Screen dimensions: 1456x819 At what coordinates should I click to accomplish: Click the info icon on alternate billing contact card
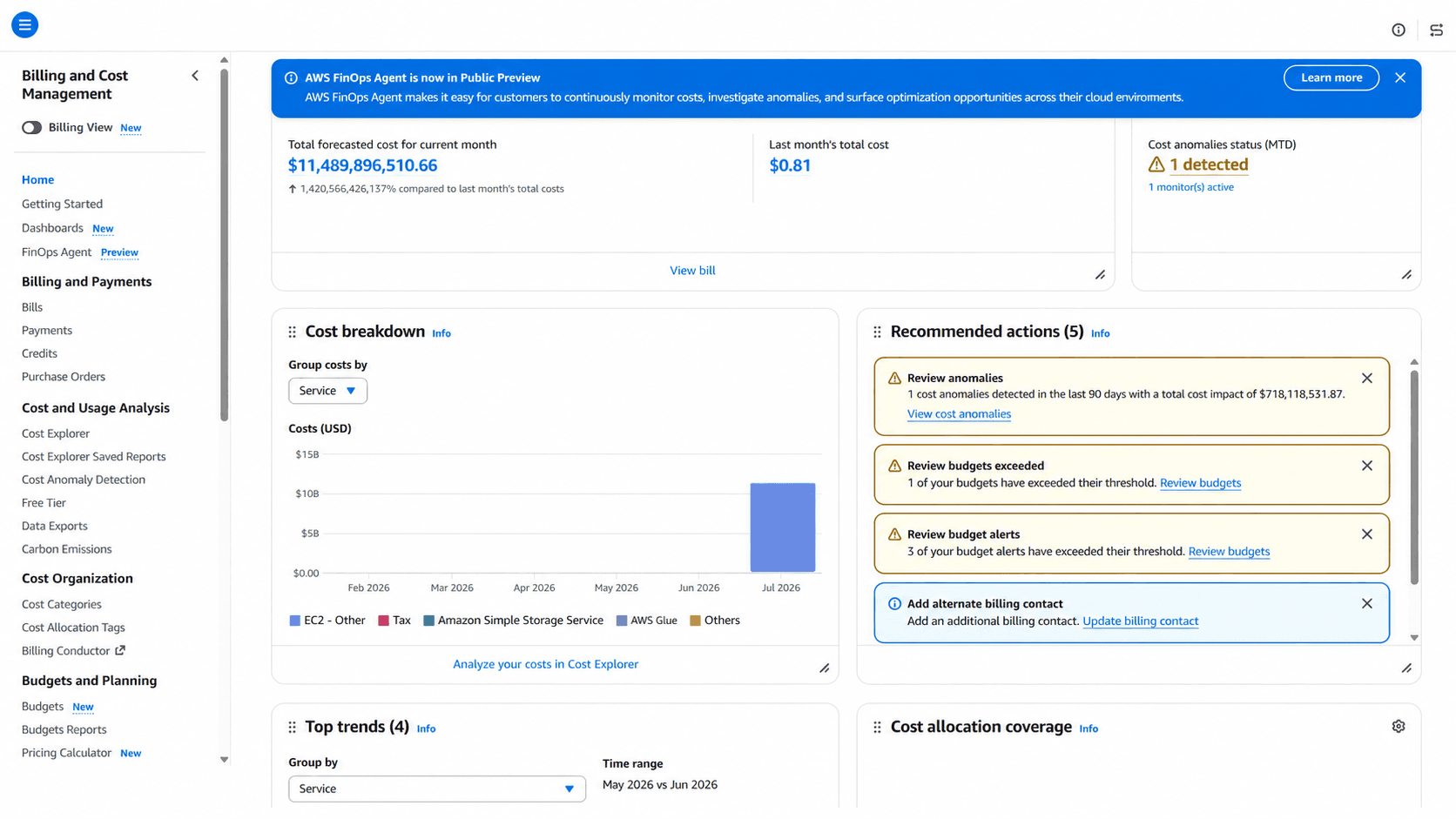[894, 604]
